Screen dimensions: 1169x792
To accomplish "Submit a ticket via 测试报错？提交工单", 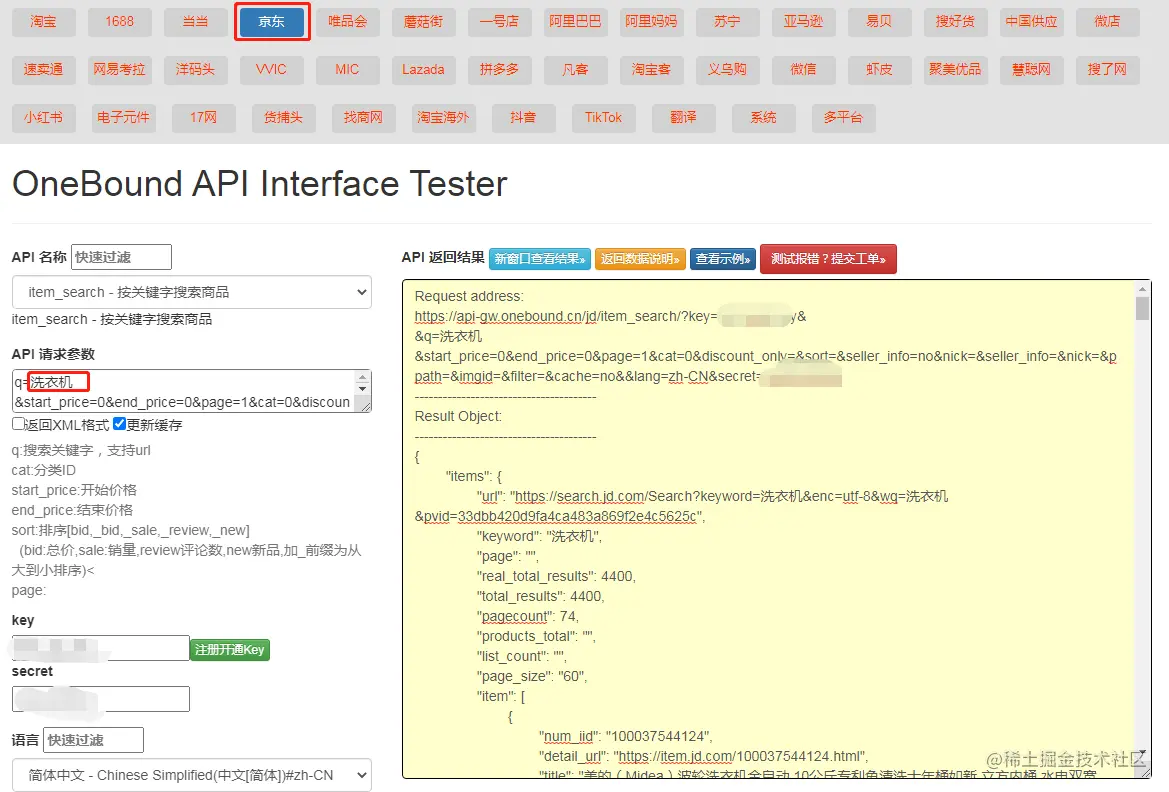I will pos(828,259).
